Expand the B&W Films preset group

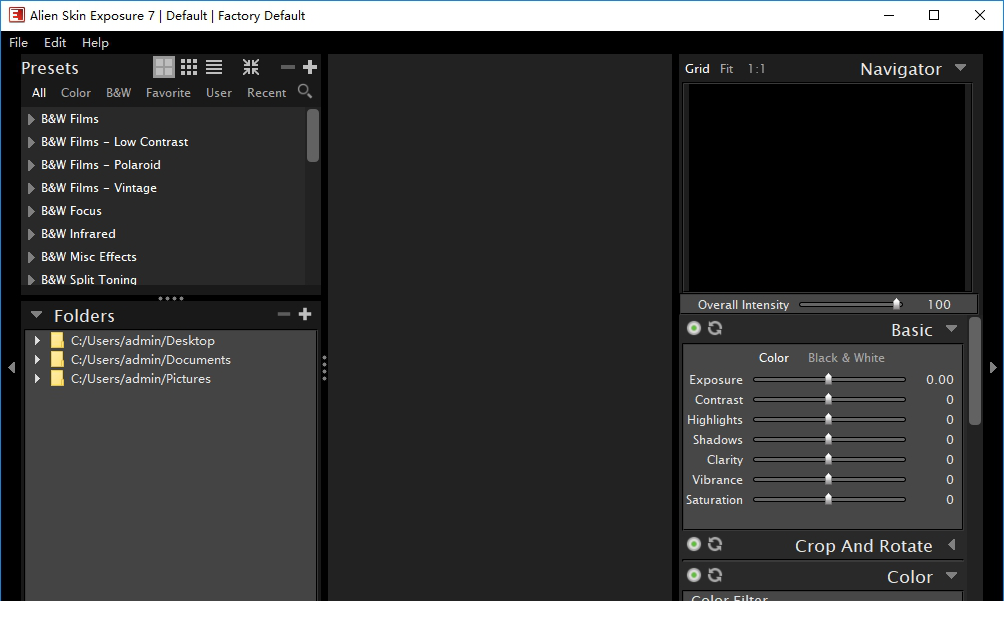click(x=31, y=119)
